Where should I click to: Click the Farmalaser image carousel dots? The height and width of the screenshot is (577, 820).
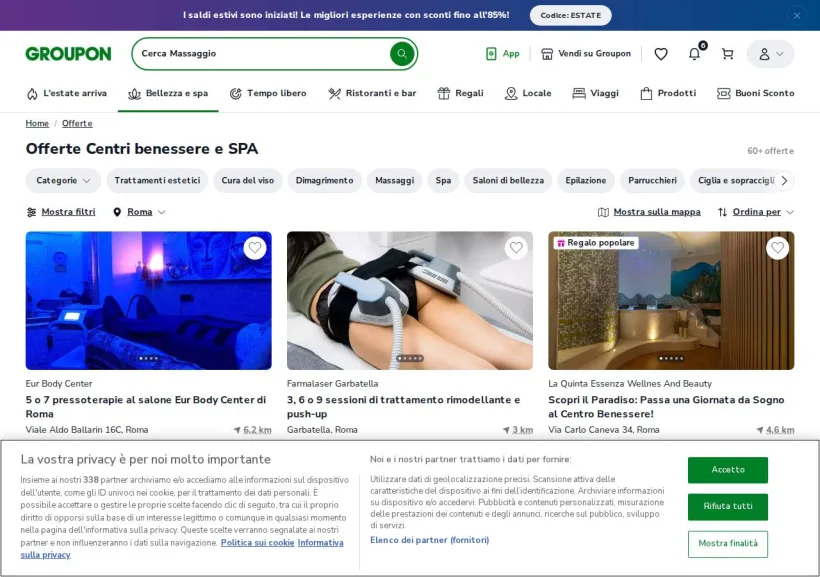(x=410, y=358)
